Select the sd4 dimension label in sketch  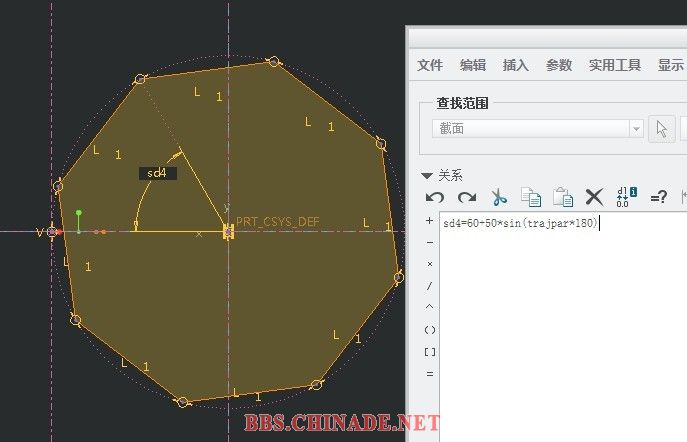tap(158, 173)
